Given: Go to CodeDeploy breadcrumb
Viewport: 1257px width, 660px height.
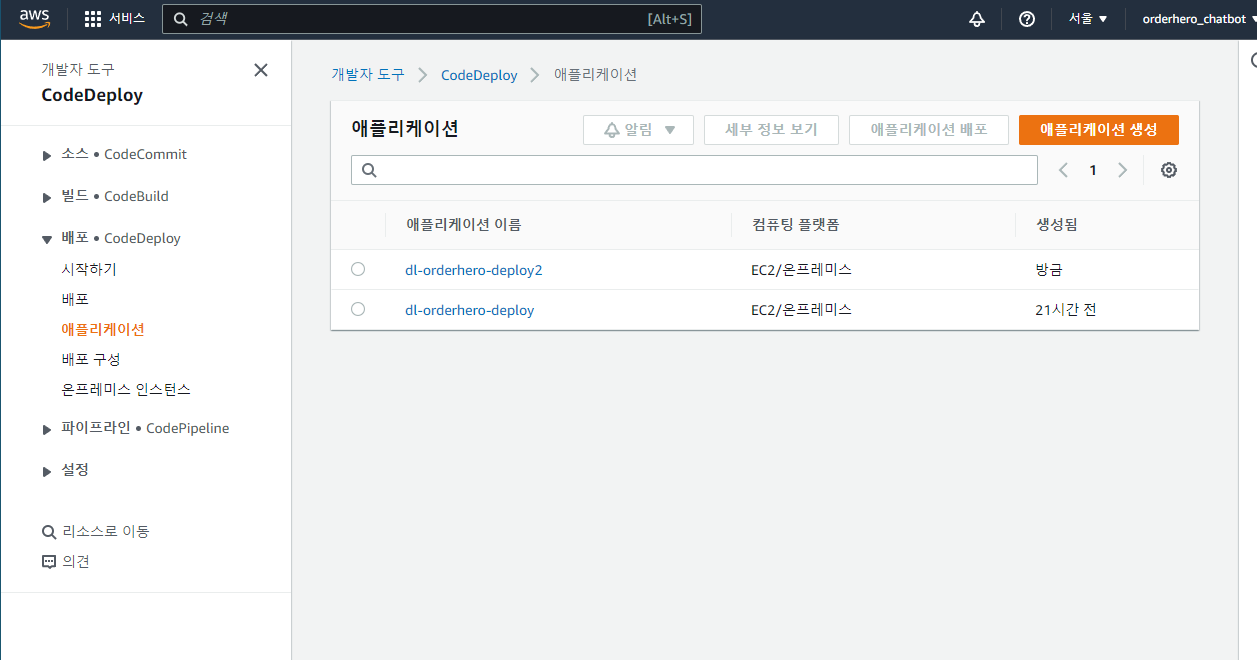Looking at the screenshot, I should 479,75.
